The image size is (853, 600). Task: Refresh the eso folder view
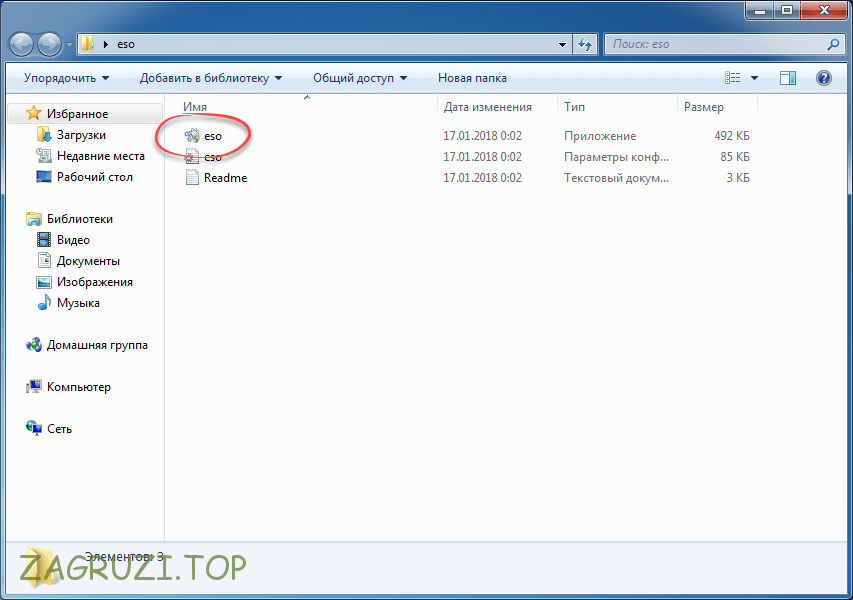pos(585,45)
